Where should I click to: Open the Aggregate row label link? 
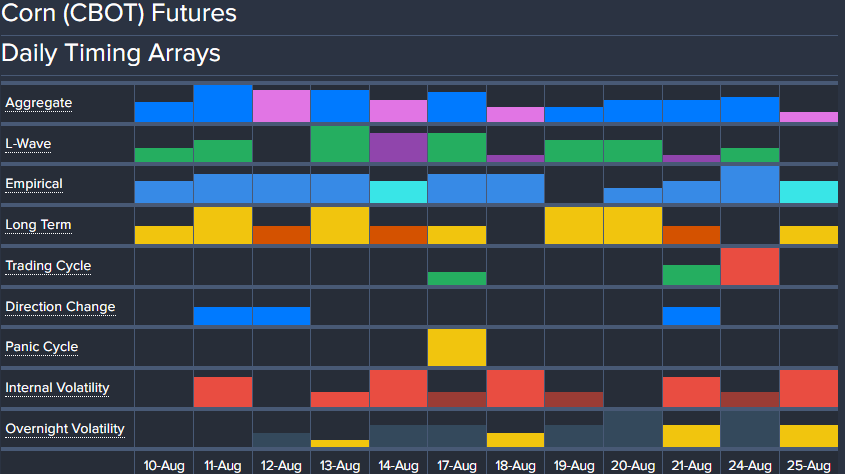coord(38,103)
